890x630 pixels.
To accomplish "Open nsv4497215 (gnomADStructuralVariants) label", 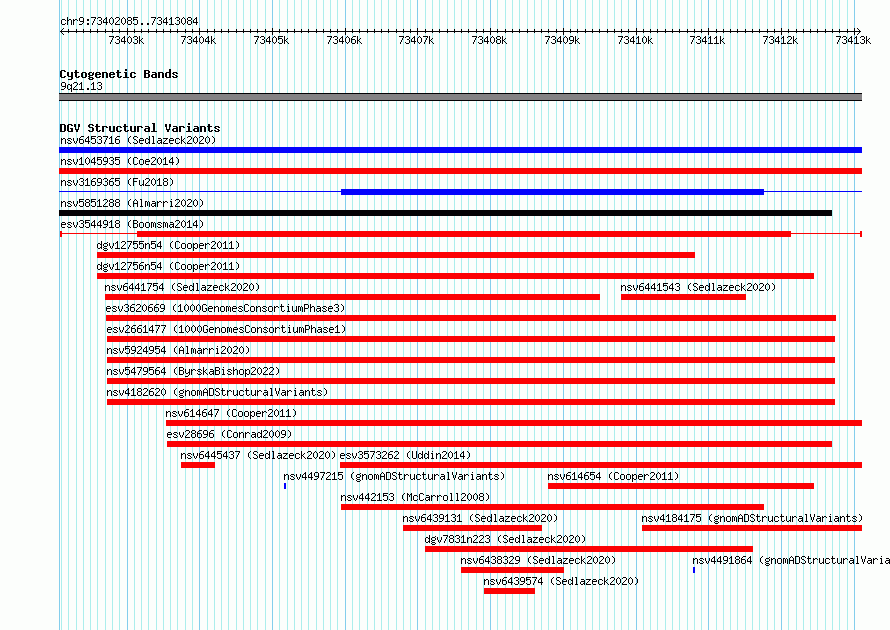I will pos(394,476).
